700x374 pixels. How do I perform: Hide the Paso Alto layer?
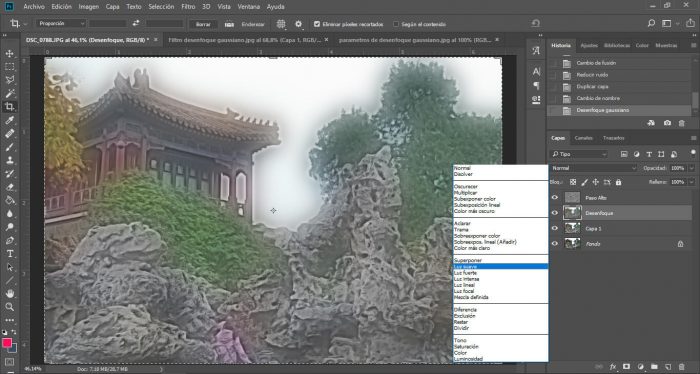coord(554,197)
